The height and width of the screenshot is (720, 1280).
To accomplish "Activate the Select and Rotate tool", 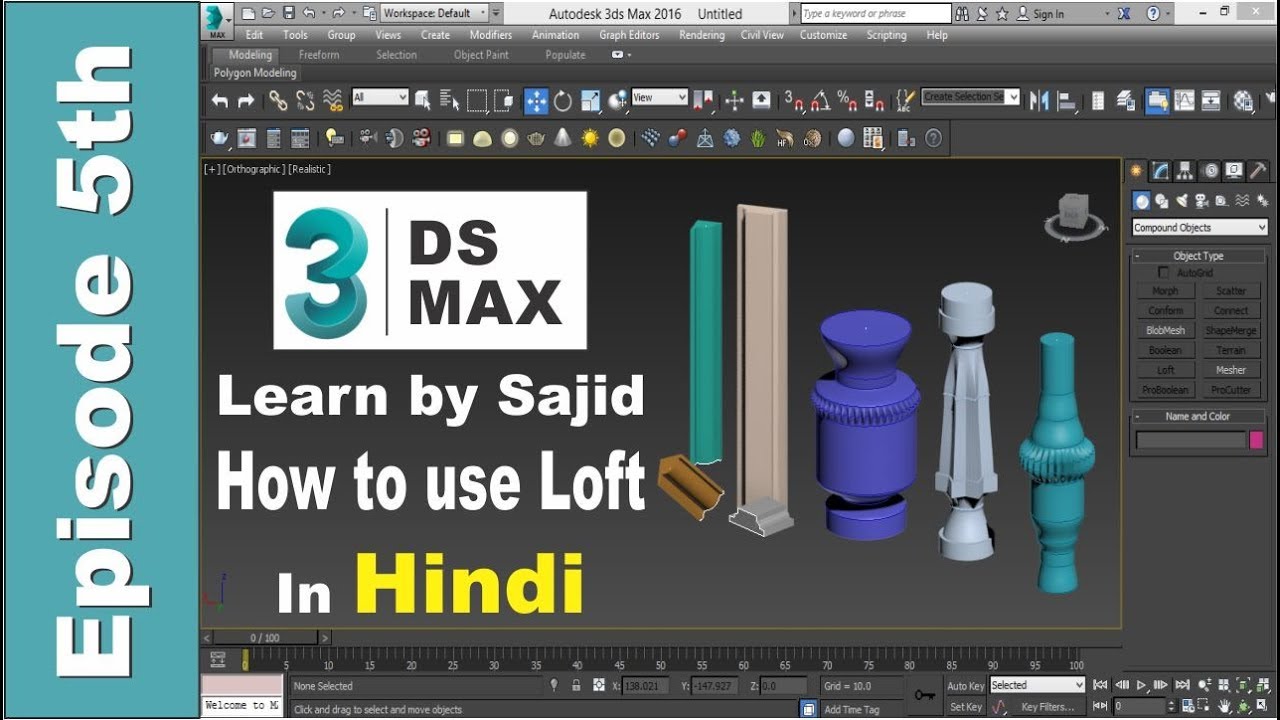I will 563,100.
